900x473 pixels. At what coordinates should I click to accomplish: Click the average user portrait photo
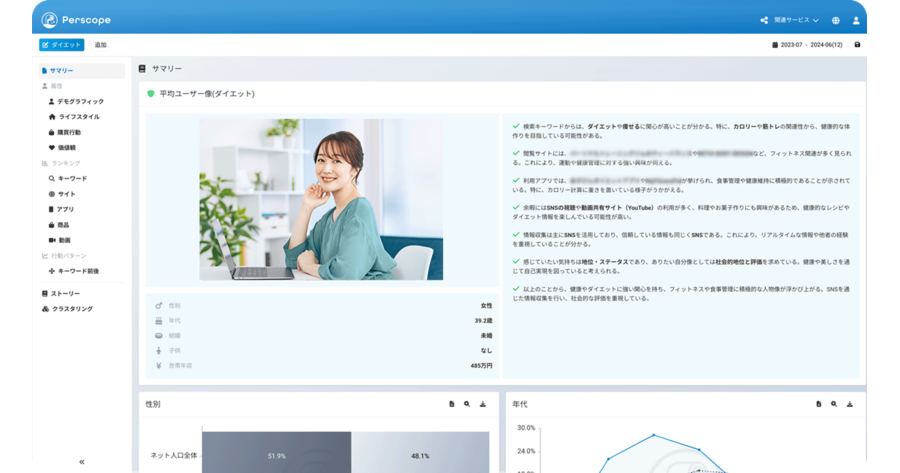click(321, 199)
